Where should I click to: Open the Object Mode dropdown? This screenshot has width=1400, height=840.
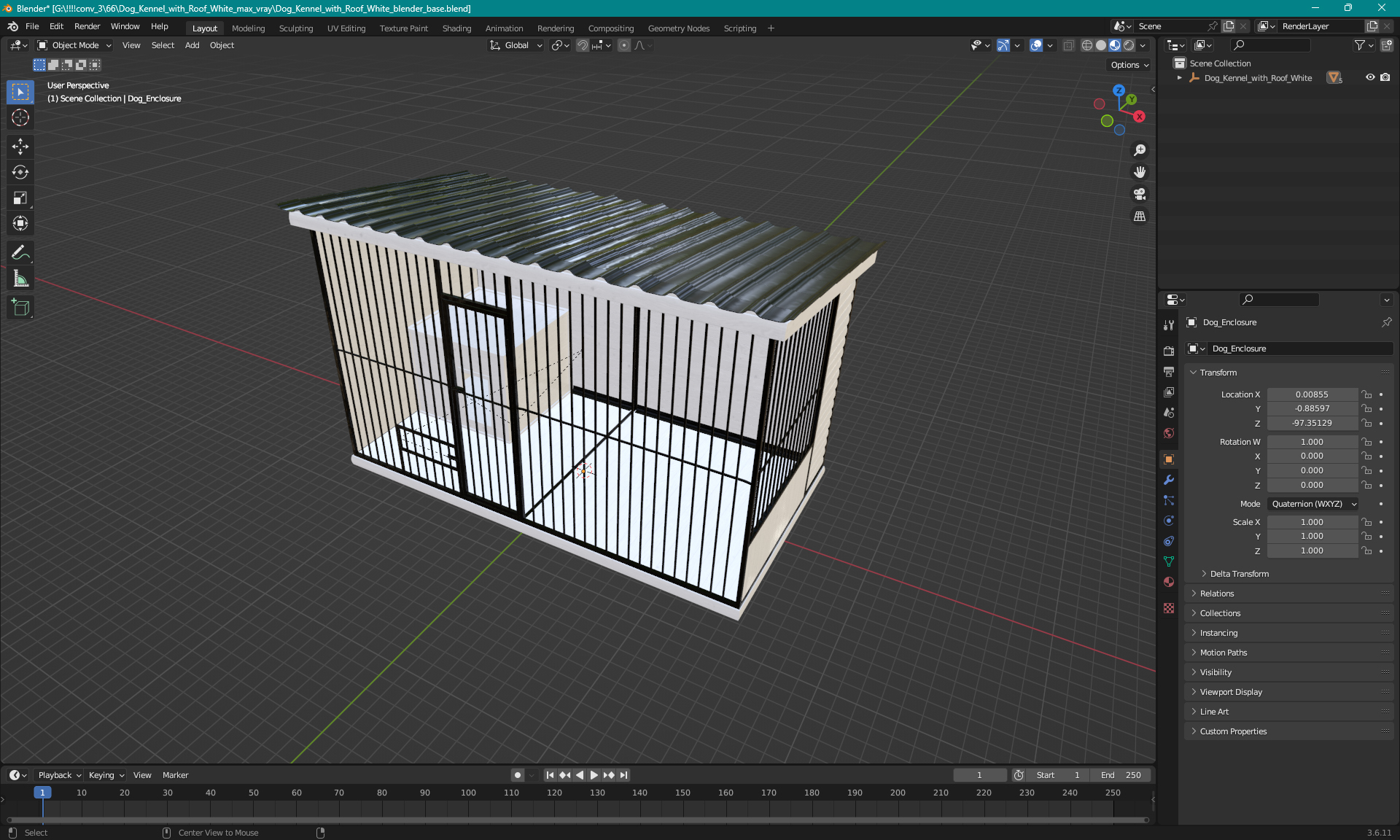pos(74,45)
